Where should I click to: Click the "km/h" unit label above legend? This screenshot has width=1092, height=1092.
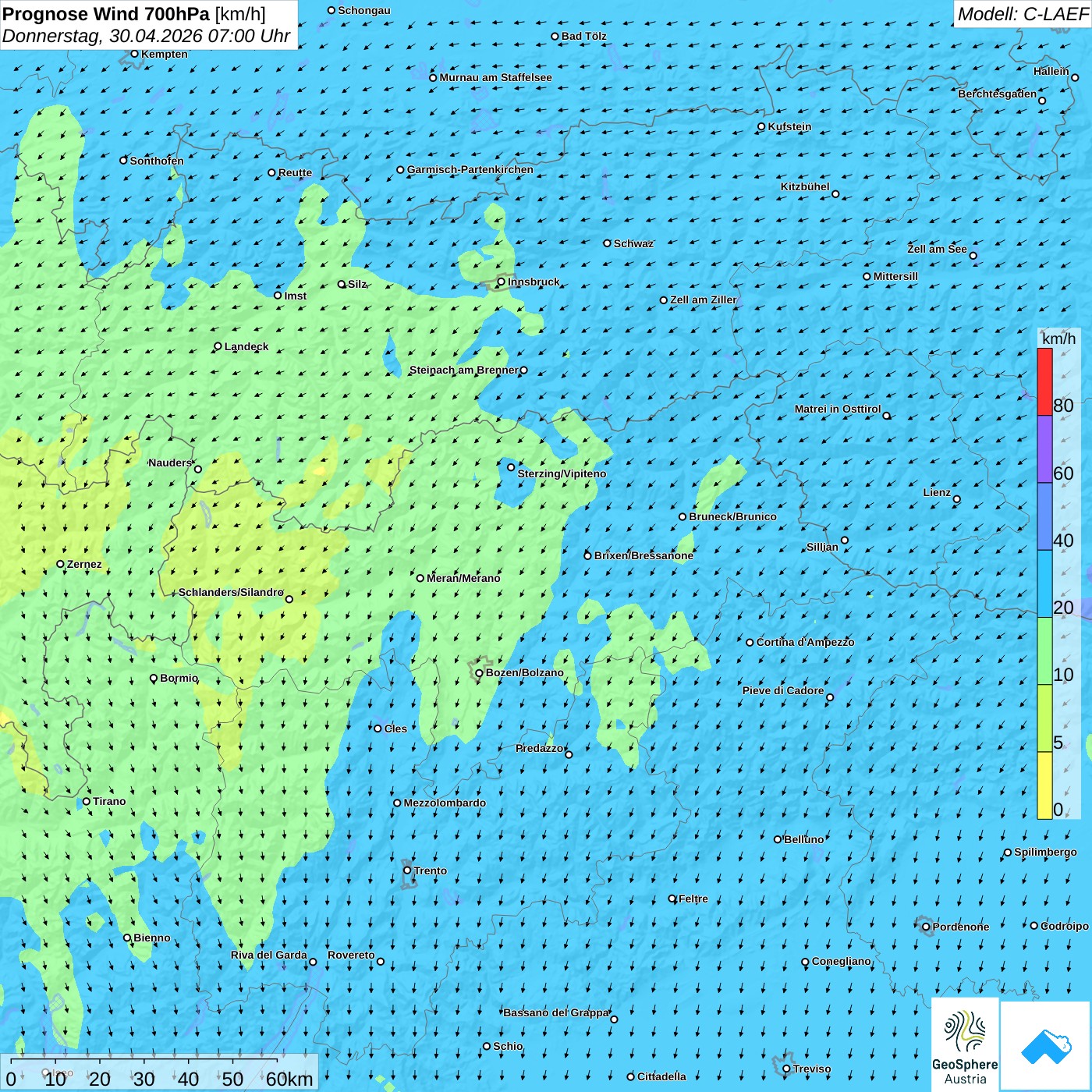tap(1058, 339)
